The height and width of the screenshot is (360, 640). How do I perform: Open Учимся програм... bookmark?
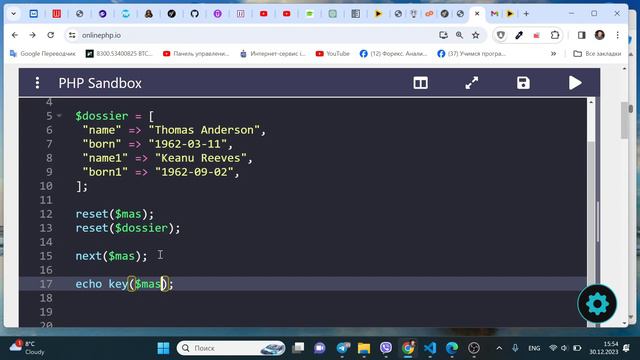[x=471, y=53]
